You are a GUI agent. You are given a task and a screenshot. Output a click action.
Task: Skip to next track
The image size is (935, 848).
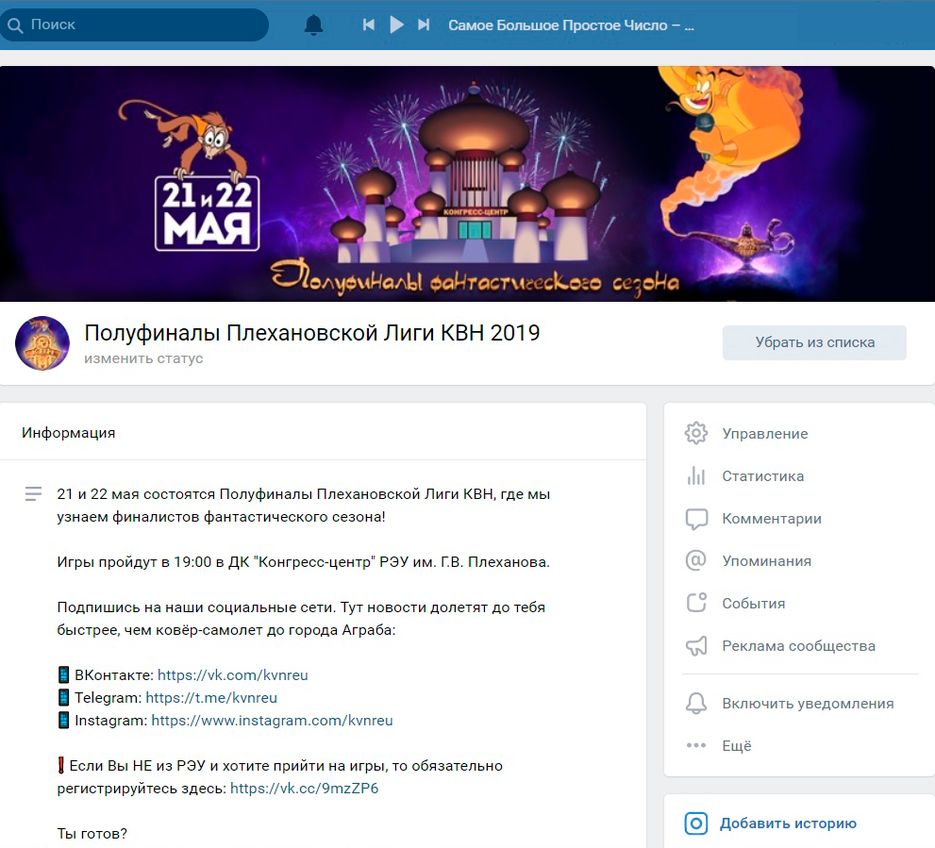[x=423, y=24]
